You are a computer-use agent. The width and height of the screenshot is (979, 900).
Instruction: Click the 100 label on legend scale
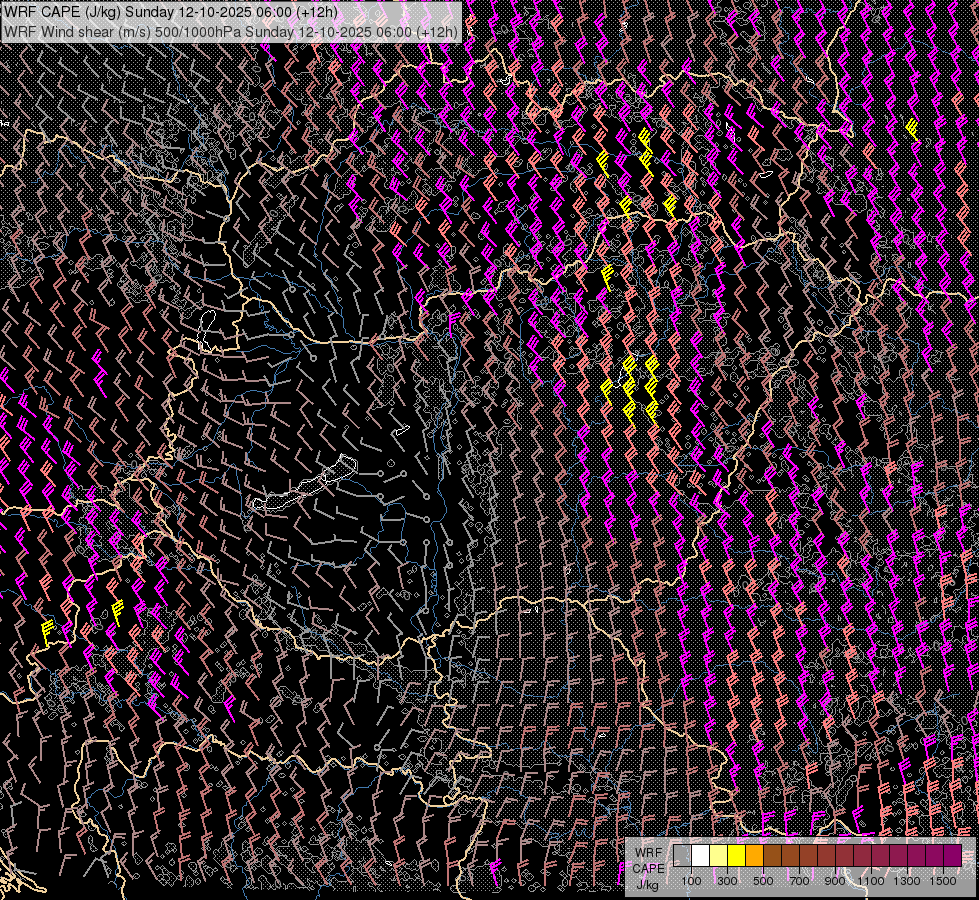[691, 881]
